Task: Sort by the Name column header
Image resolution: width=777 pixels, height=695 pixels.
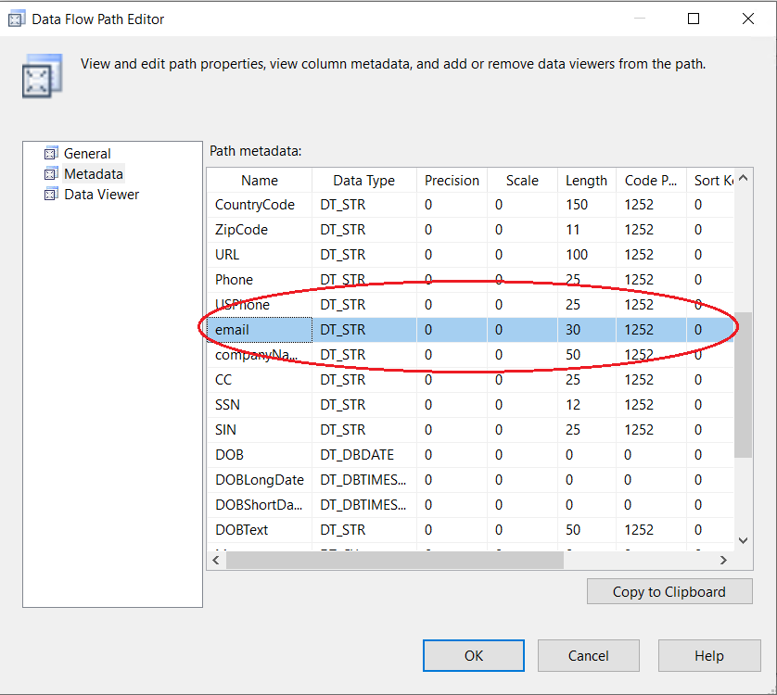Action: (x=259, y=181)
